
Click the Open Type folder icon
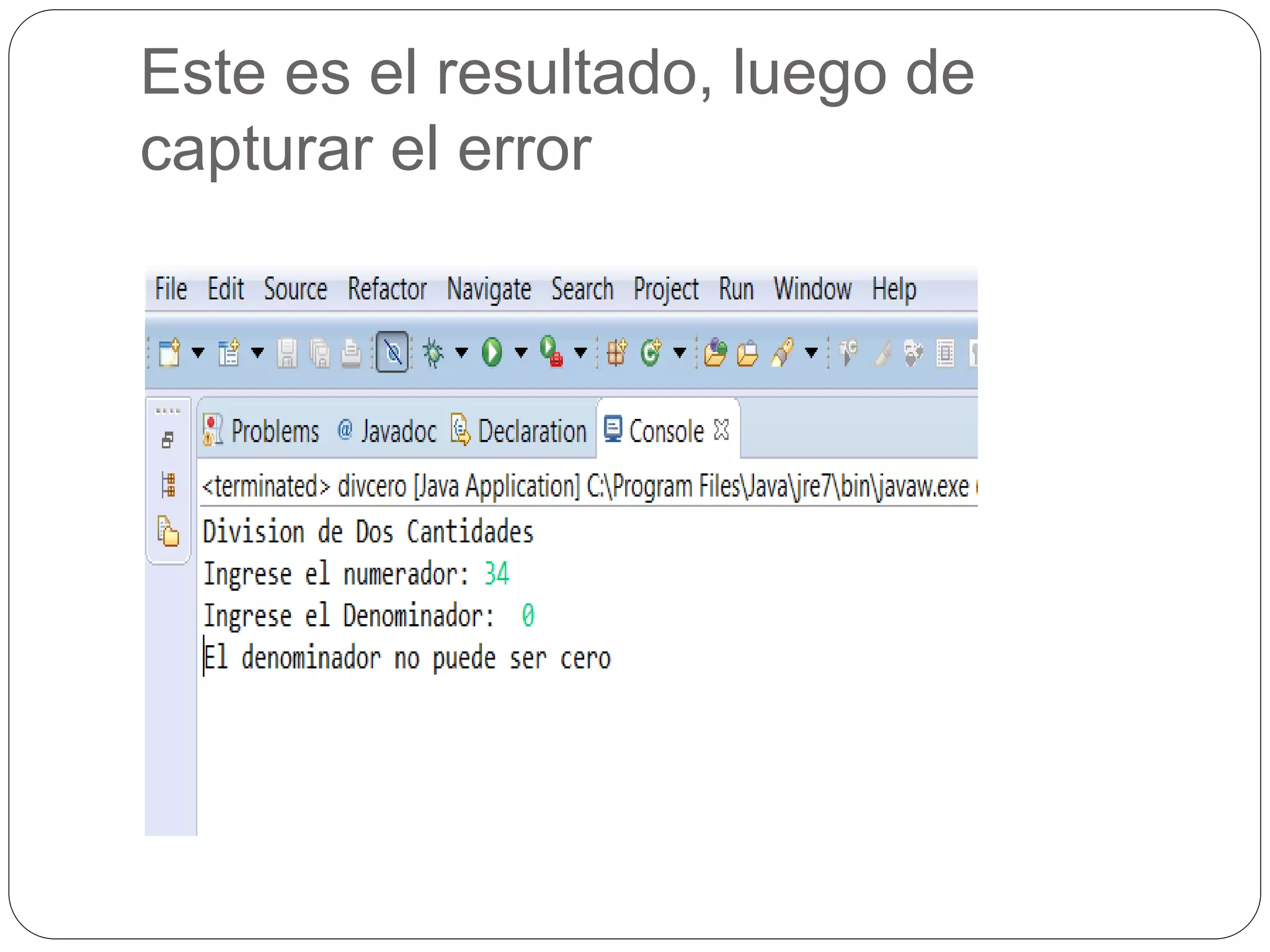click(x=716, y=352)
